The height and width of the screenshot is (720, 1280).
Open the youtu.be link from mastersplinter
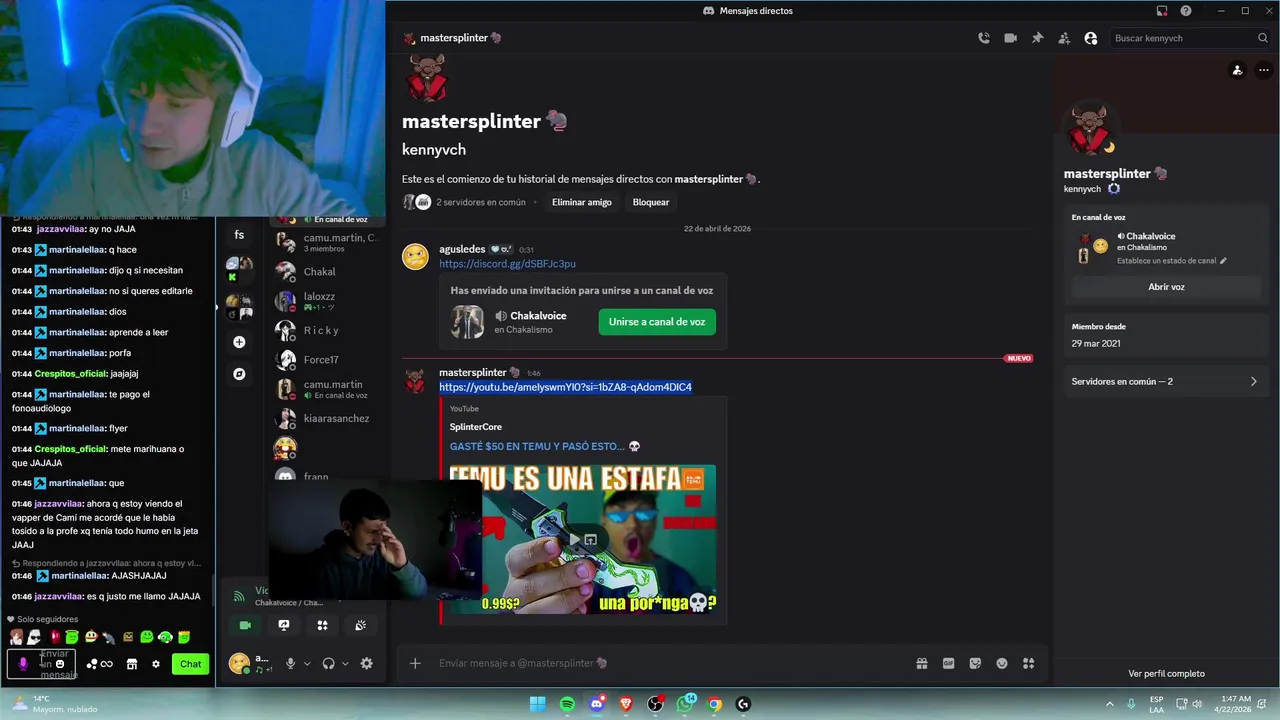[565, 387]
